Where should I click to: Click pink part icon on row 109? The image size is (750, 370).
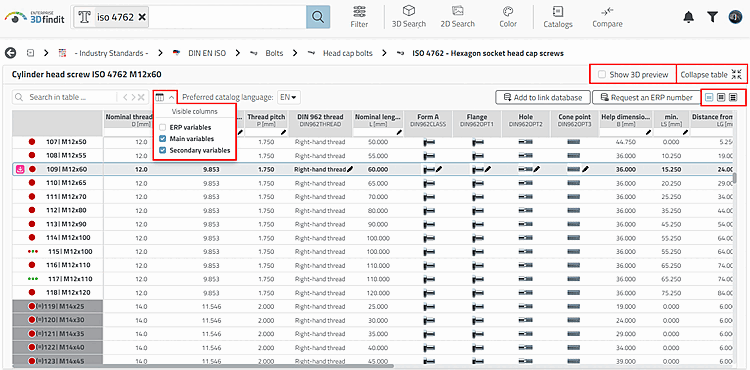(x=21, y=169)
